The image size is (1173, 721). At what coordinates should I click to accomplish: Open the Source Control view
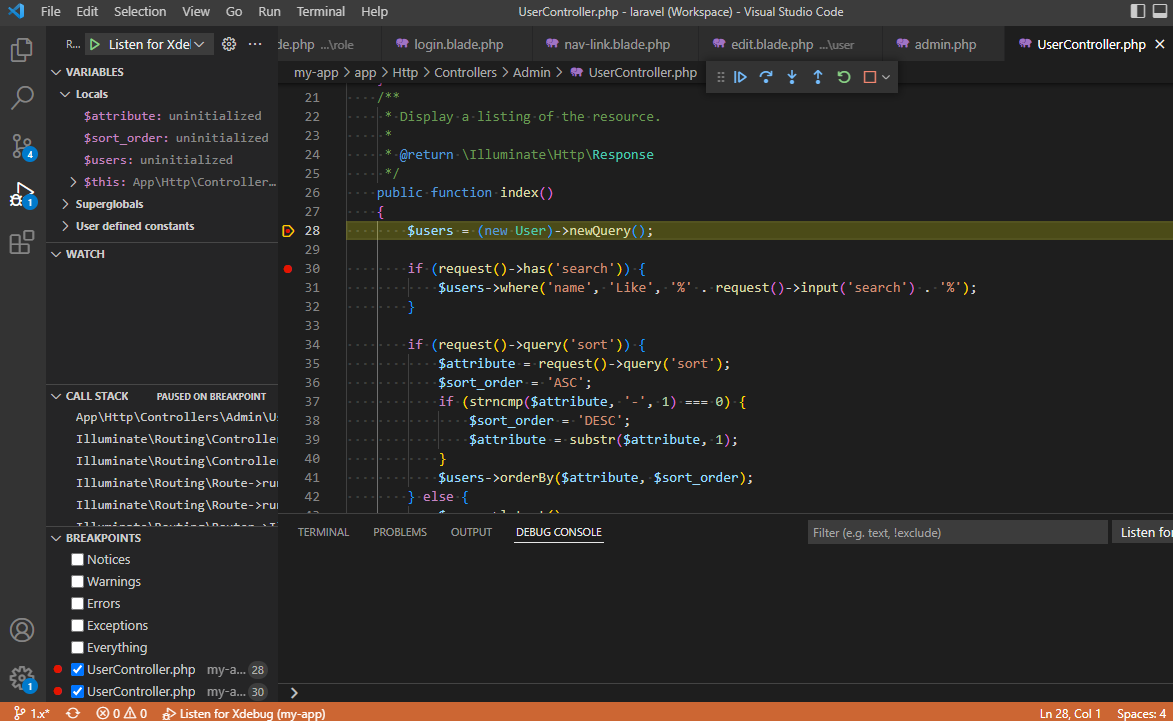(x=22, y=146)
